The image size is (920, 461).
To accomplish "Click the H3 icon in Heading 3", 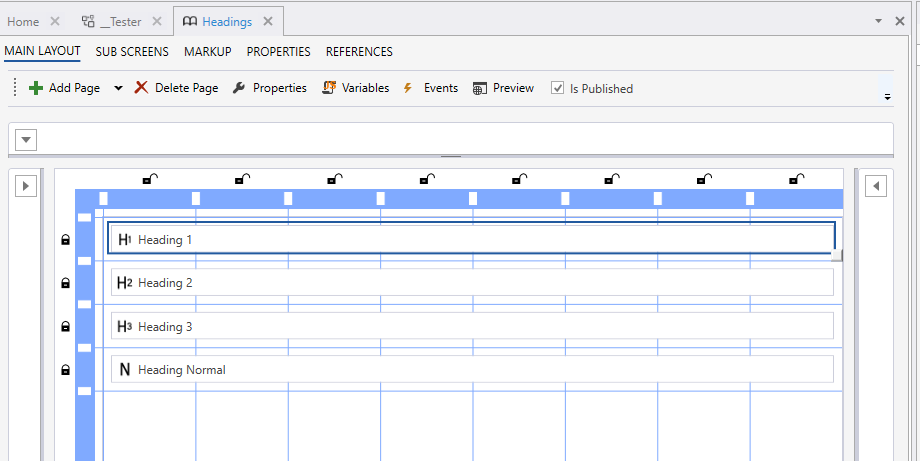I will click(x=124, y=327).
